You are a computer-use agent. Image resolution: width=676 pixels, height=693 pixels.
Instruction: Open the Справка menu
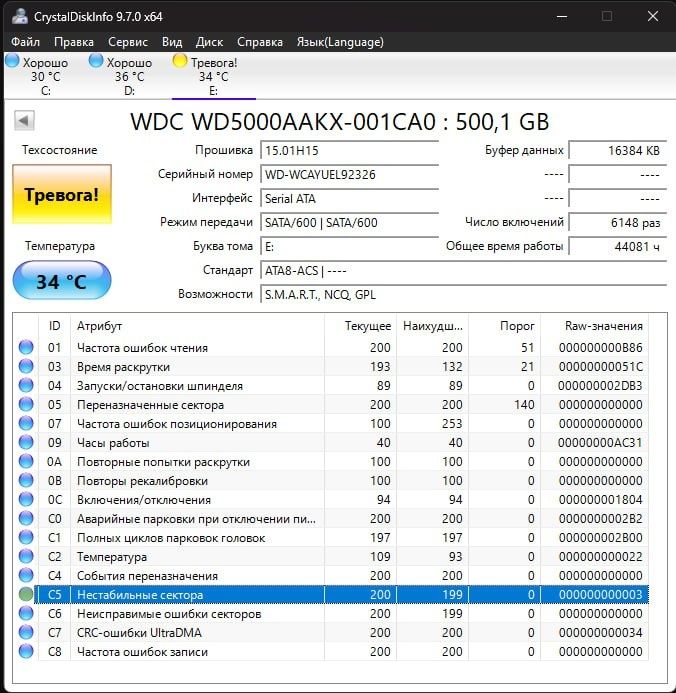tap(260, 42)
